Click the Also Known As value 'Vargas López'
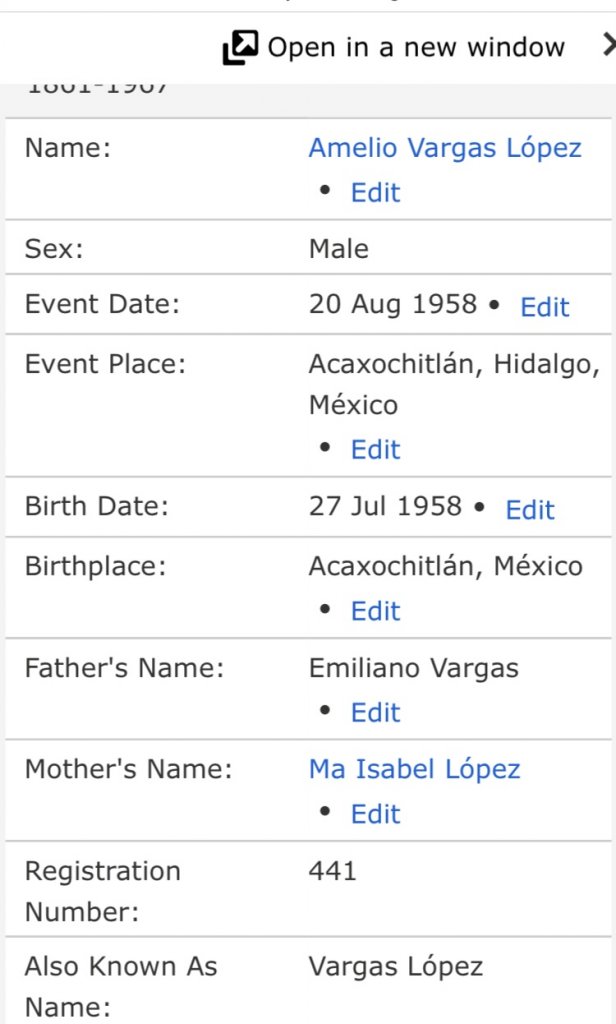This screenshot has width=616, height=1024. pos(395,967)
